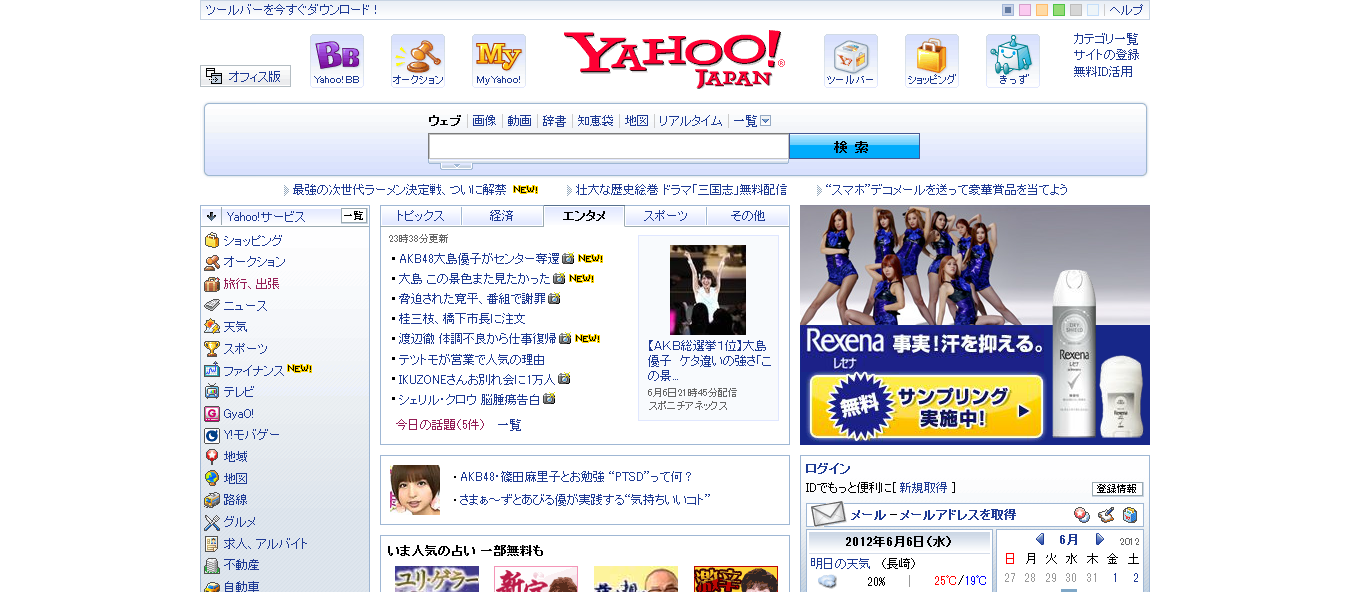Go to previous month in calendar
1349x592 pixels.
[1040, 539]
